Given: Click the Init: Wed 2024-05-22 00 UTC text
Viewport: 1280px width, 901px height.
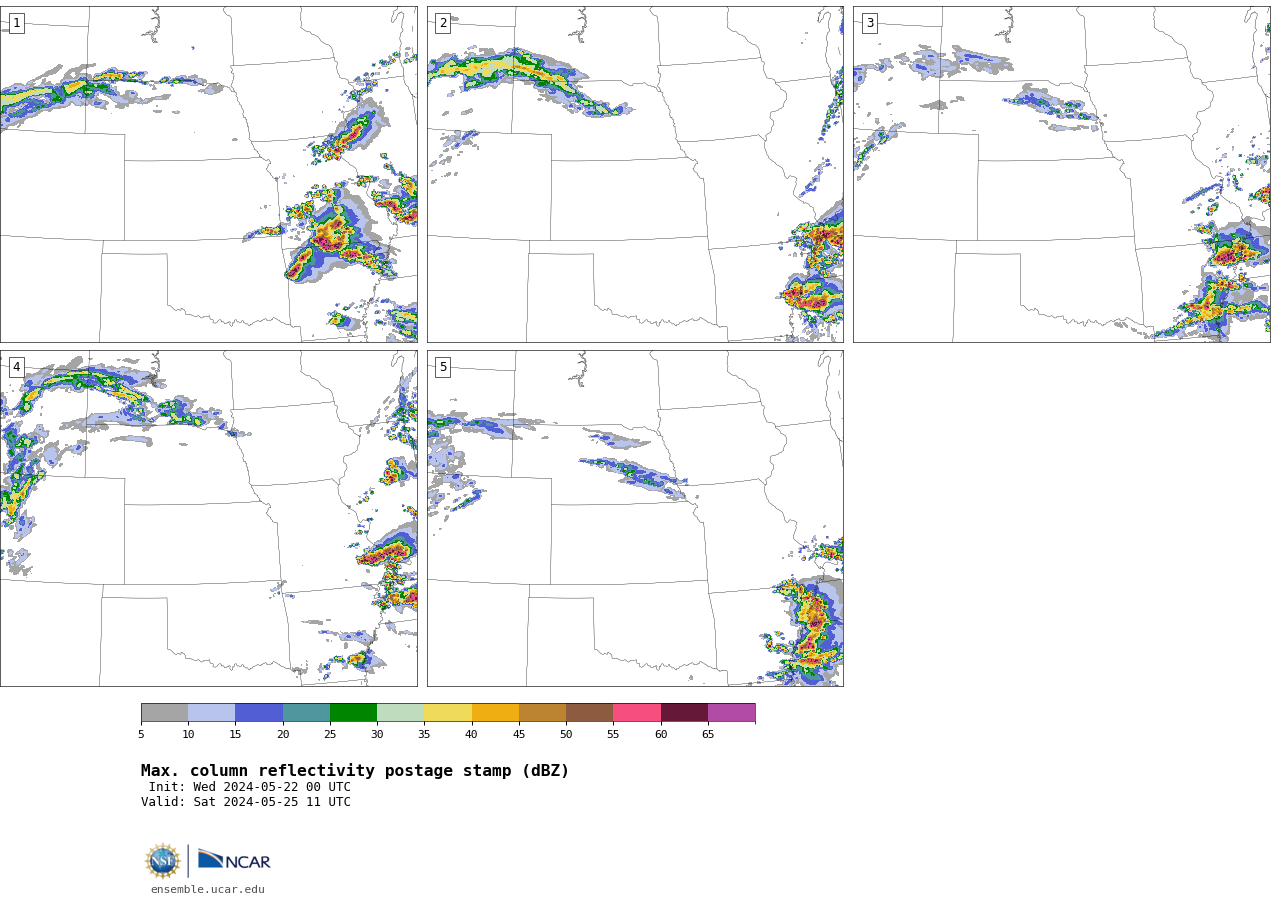Looking at the screenshot, I should point(250,787).
